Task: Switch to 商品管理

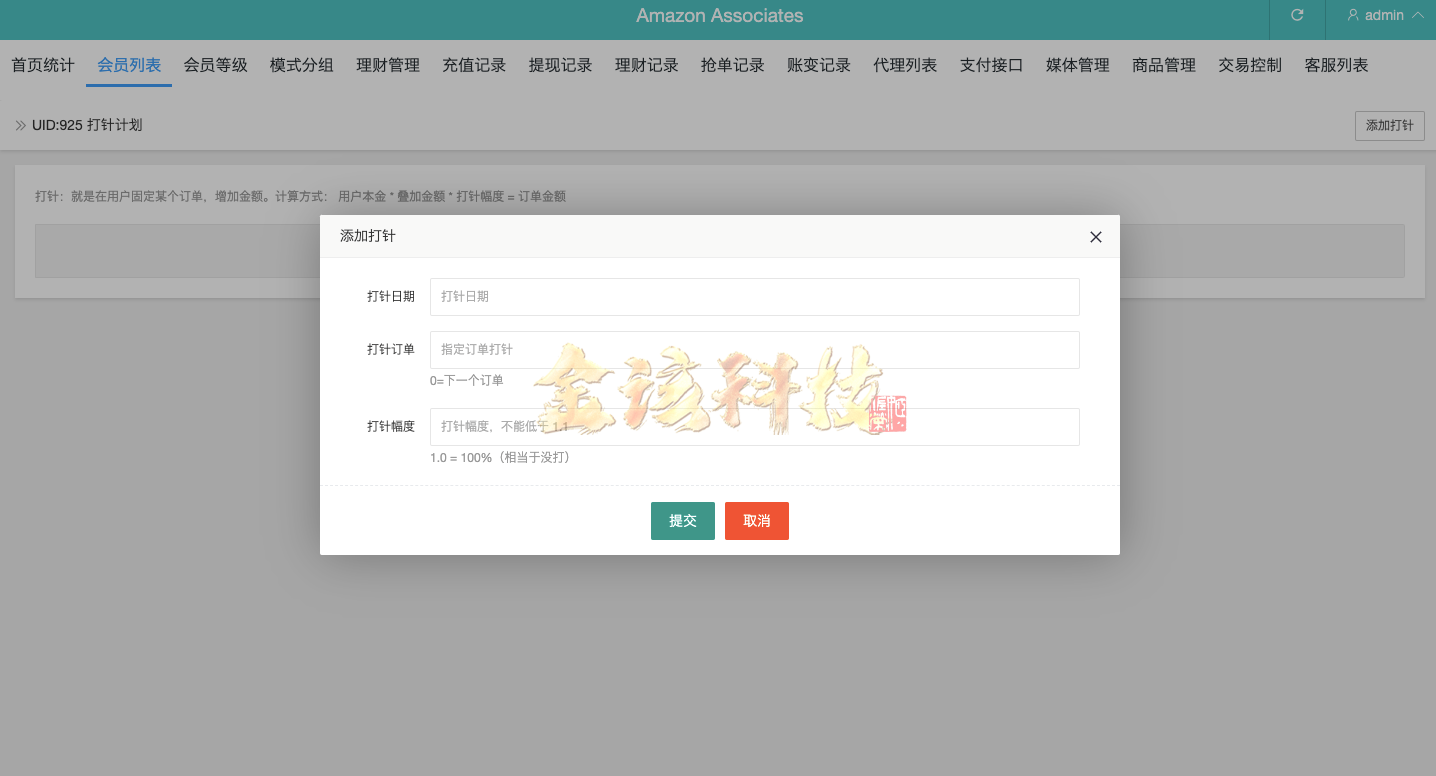Action: click(1163, 64)
